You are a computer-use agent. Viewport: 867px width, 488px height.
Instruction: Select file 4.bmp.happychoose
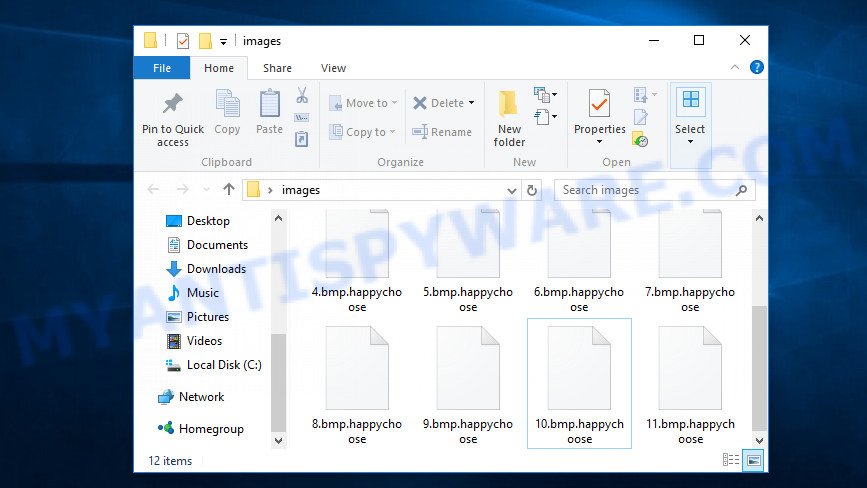[357, 262]
